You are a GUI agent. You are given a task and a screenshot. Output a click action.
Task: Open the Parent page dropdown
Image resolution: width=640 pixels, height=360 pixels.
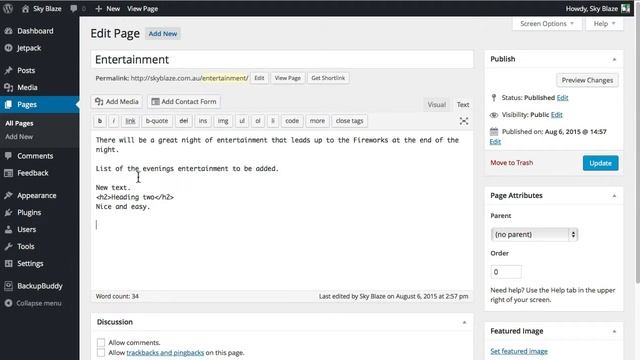(534, 234)
